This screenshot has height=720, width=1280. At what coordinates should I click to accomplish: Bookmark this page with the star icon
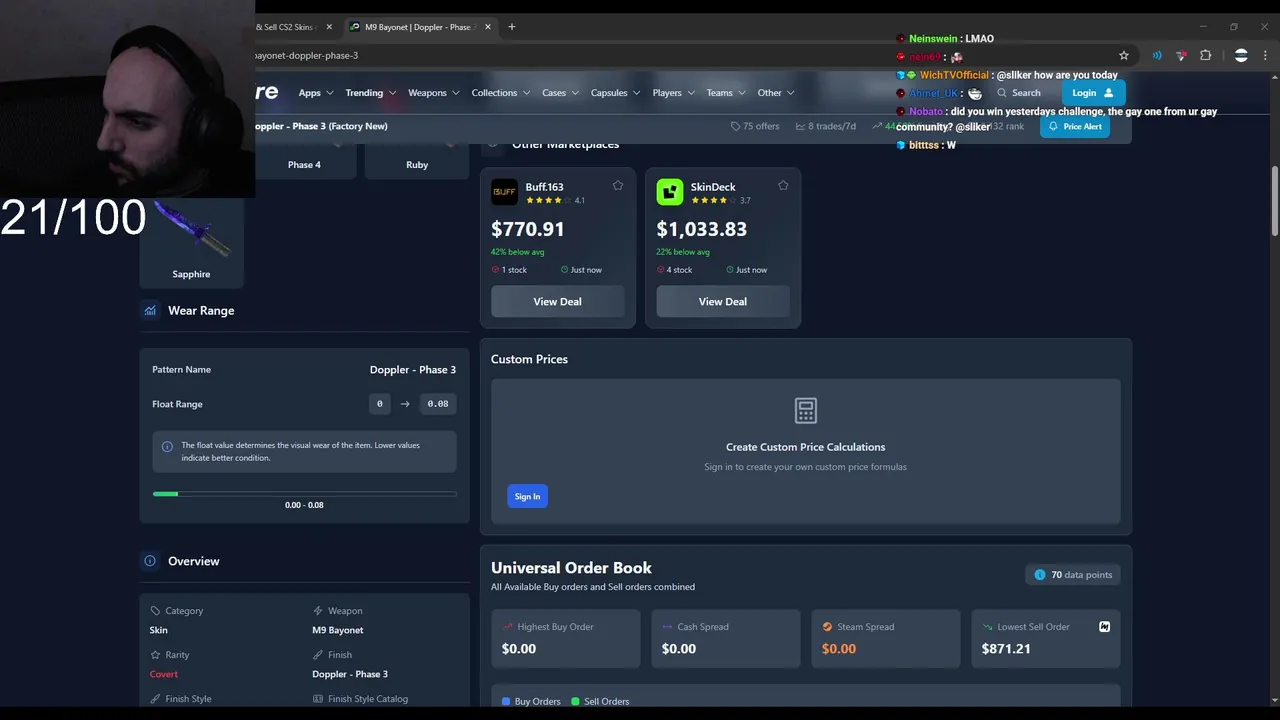point(1124,56)
